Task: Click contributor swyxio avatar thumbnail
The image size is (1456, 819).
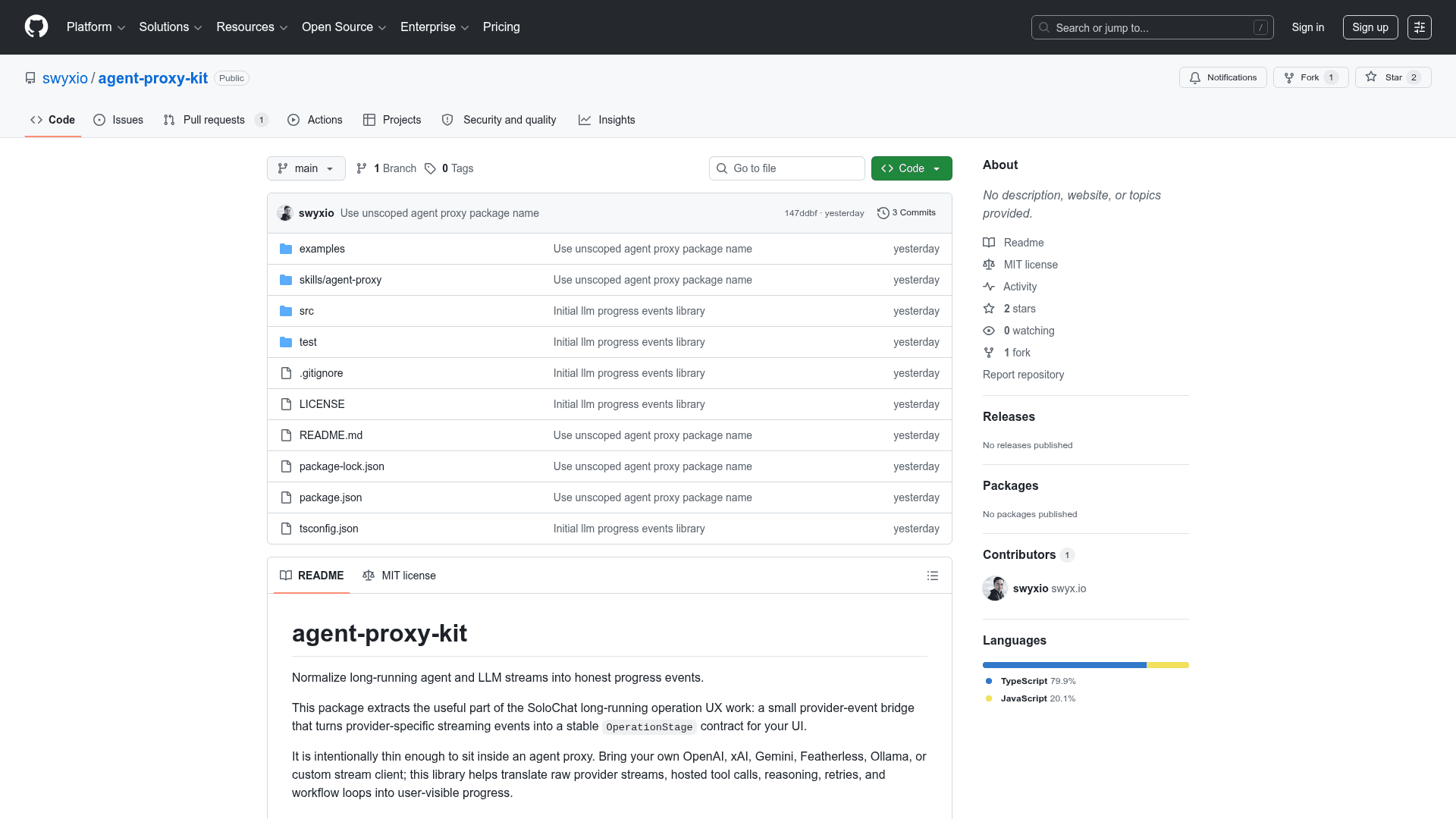Action: coord(995,588)
